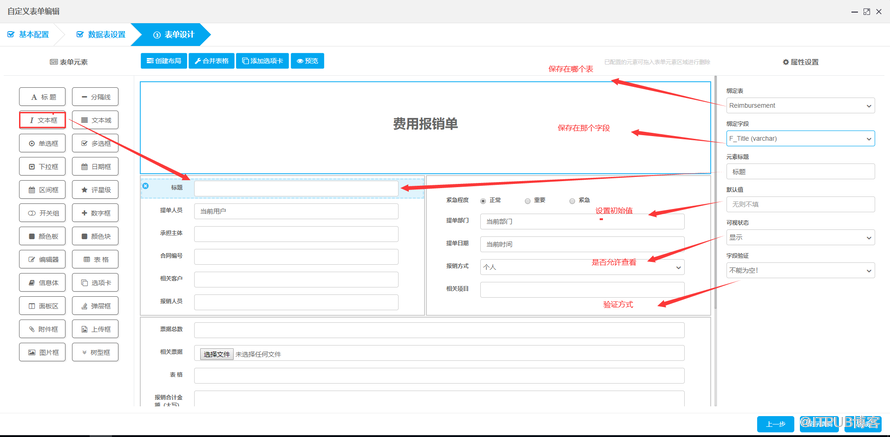
Task: Select the 正常 urgency radio option
Action: point(484,200)
